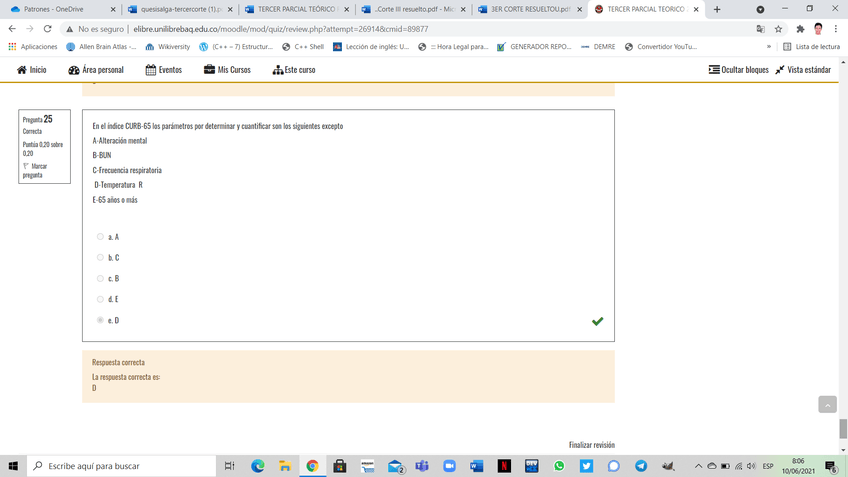
Task: Open the Wikiversity bookmark
Action: (168, 47)
